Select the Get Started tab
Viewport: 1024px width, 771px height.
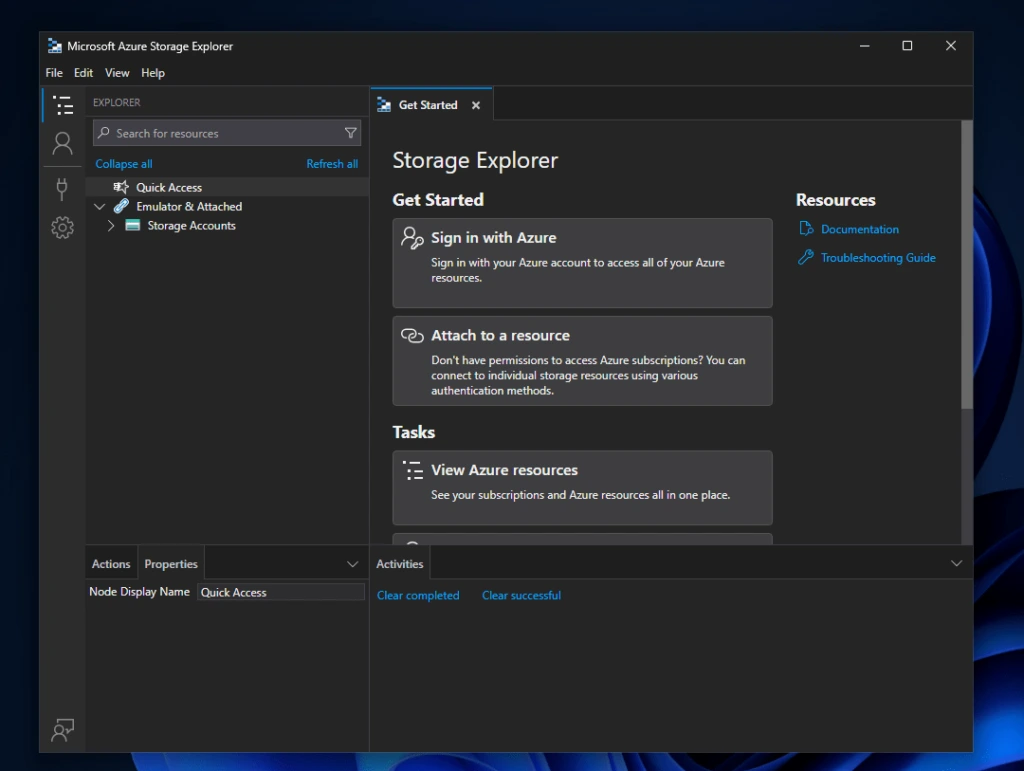431,104
